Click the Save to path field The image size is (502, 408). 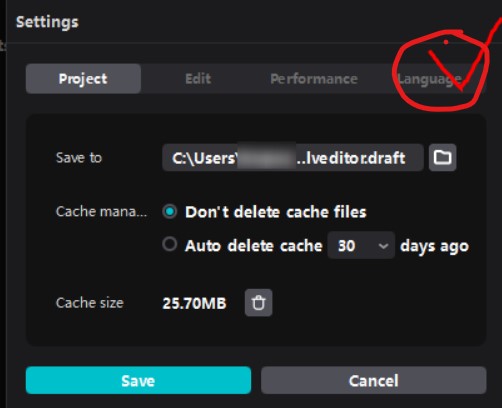point(293,157)
